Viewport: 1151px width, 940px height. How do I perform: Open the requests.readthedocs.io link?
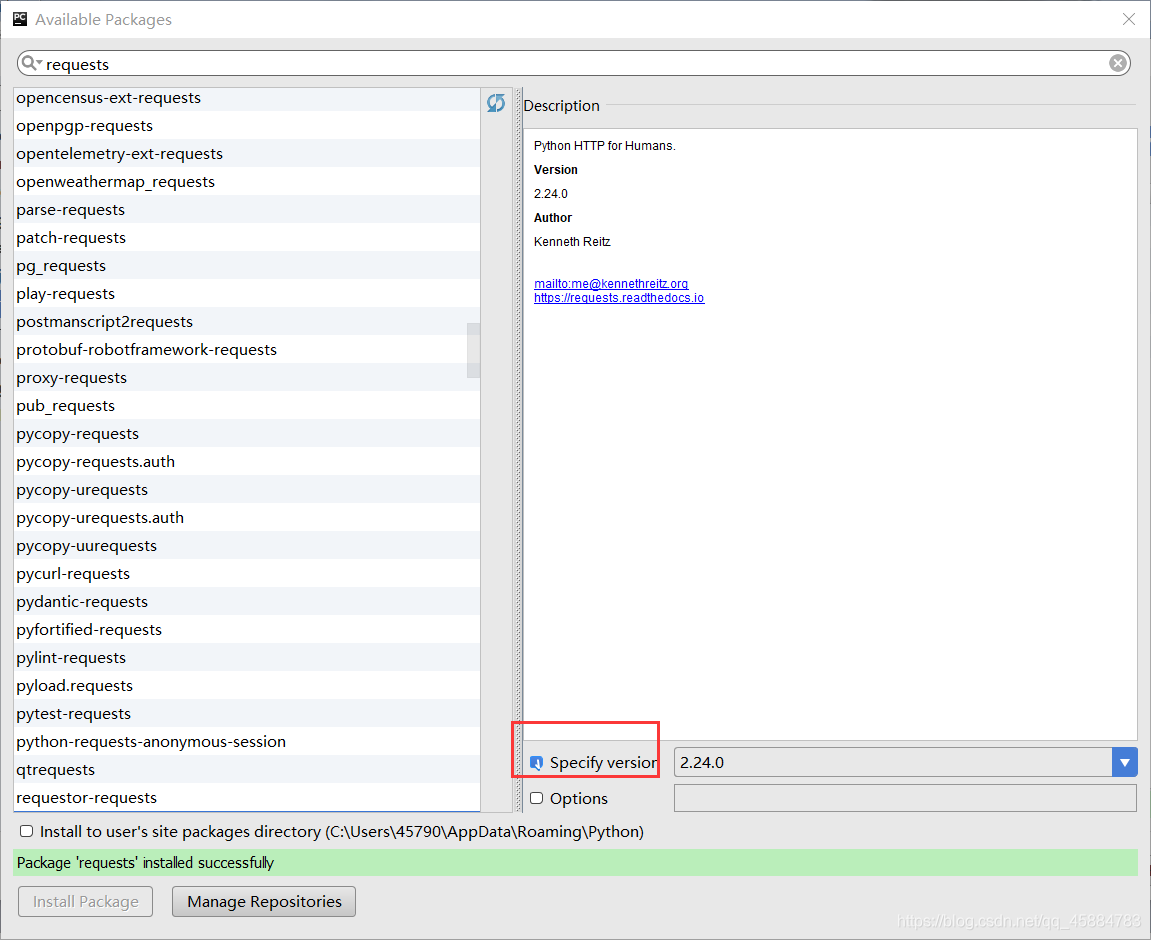point(619,297)
